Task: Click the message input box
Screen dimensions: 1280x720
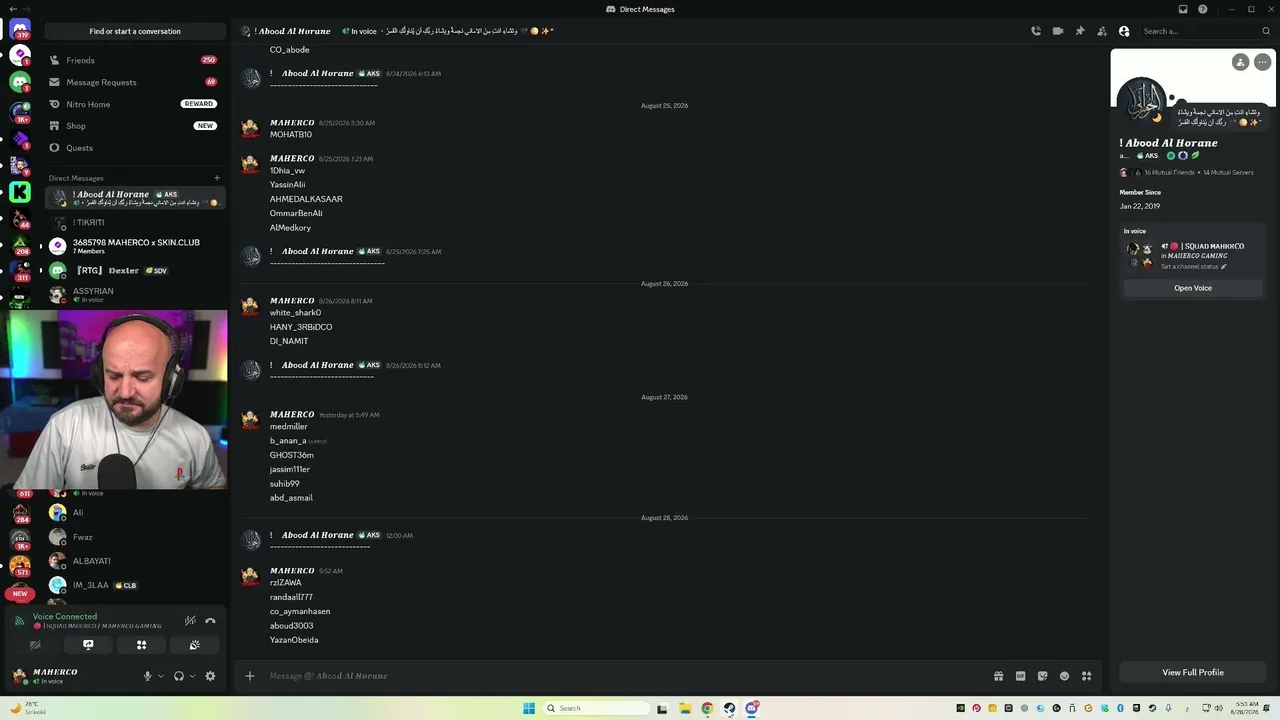Action: [625, 676]
